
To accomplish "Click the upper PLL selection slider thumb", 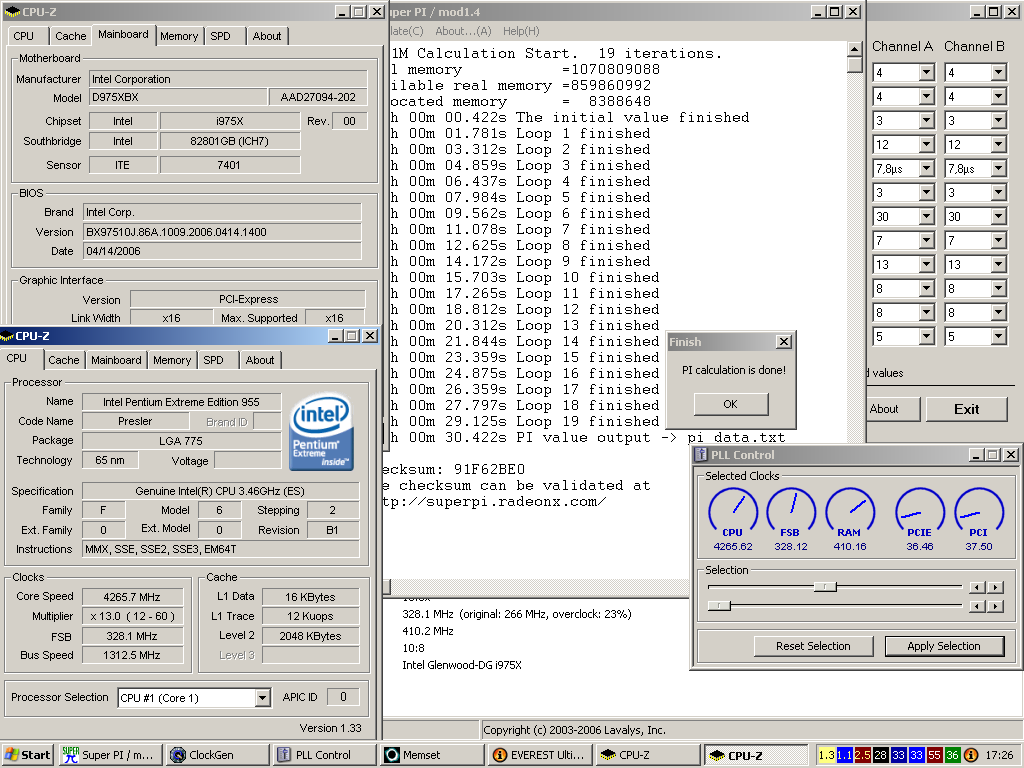I will click(825, 587).
